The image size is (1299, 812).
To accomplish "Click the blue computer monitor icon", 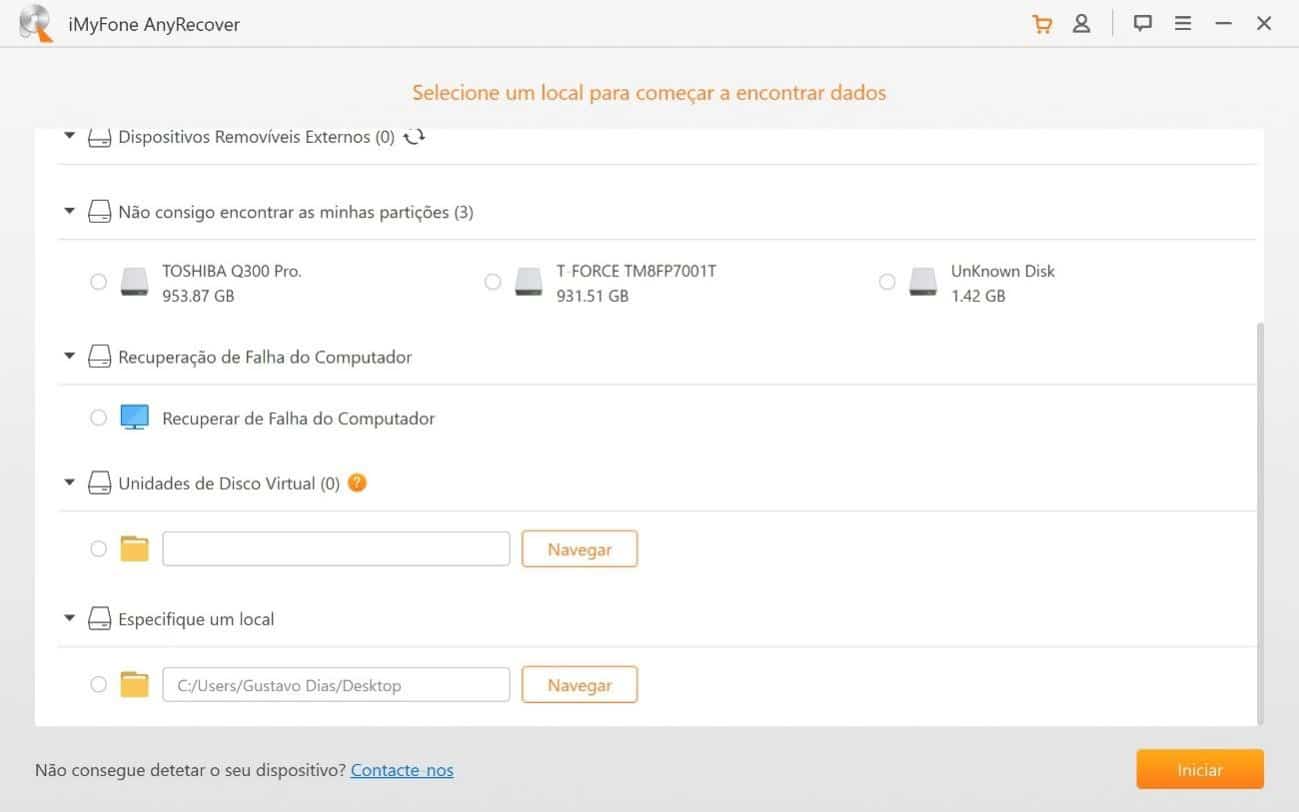I will [134, 418].
